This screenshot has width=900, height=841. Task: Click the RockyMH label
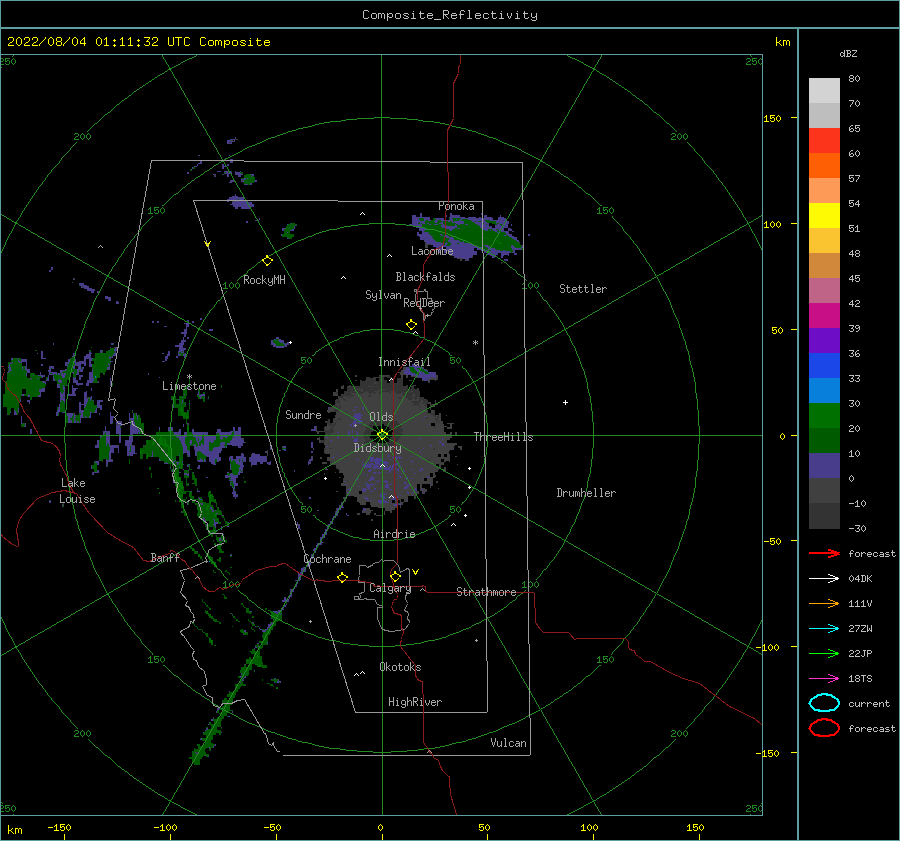tap(264, 280)
